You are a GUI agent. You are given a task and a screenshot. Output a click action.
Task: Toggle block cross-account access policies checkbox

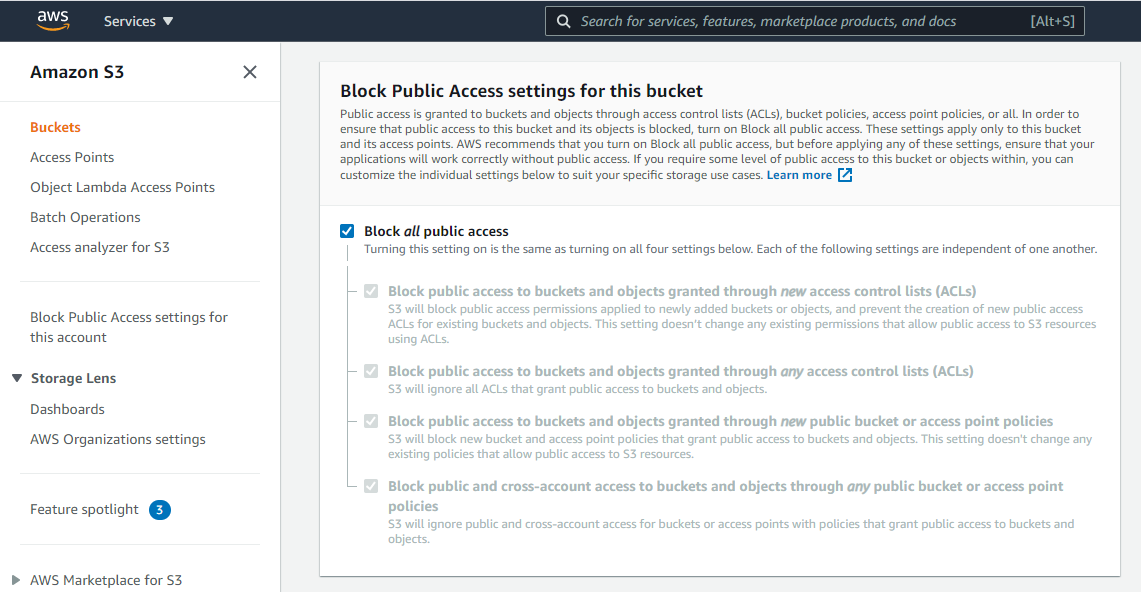371,486
